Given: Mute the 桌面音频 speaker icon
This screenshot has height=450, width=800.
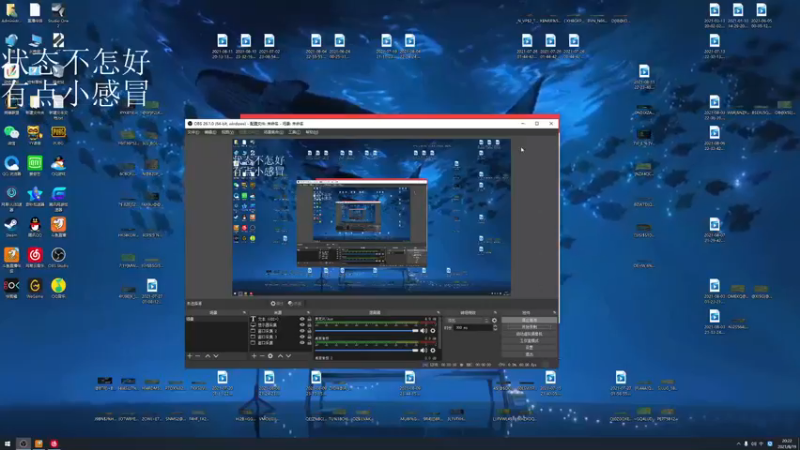Looking at the screenshot, I should pos(423,350).
